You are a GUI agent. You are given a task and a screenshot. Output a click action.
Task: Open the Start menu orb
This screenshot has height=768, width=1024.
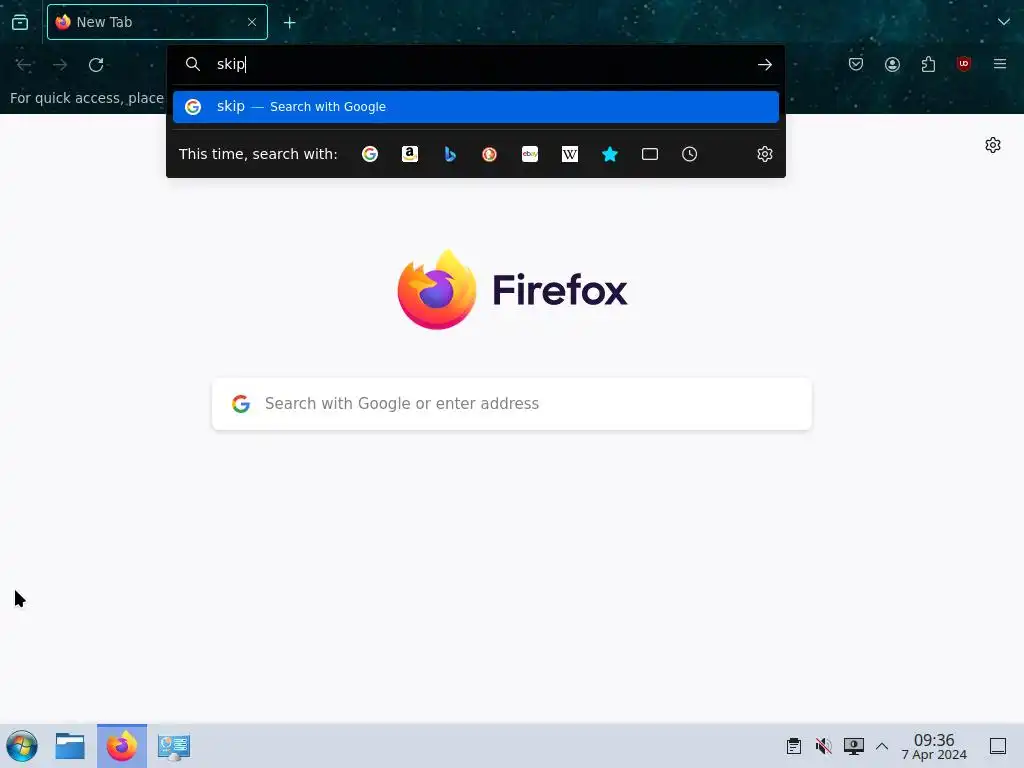pyautogui.click(x=22, y=746)
